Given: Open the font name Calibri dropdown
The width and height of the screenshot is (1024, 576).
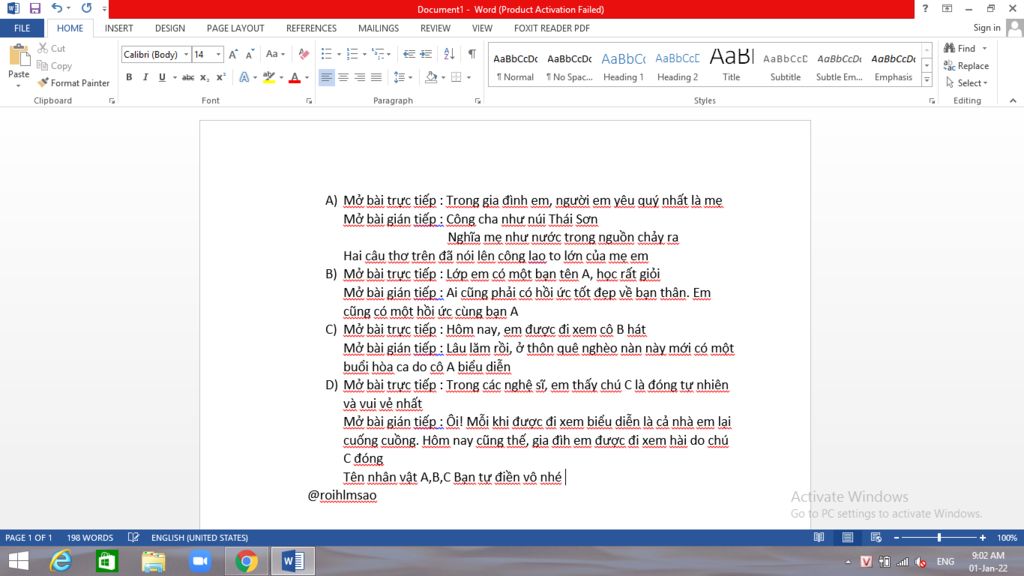Looking at the screenshot, I should [186, 54].
